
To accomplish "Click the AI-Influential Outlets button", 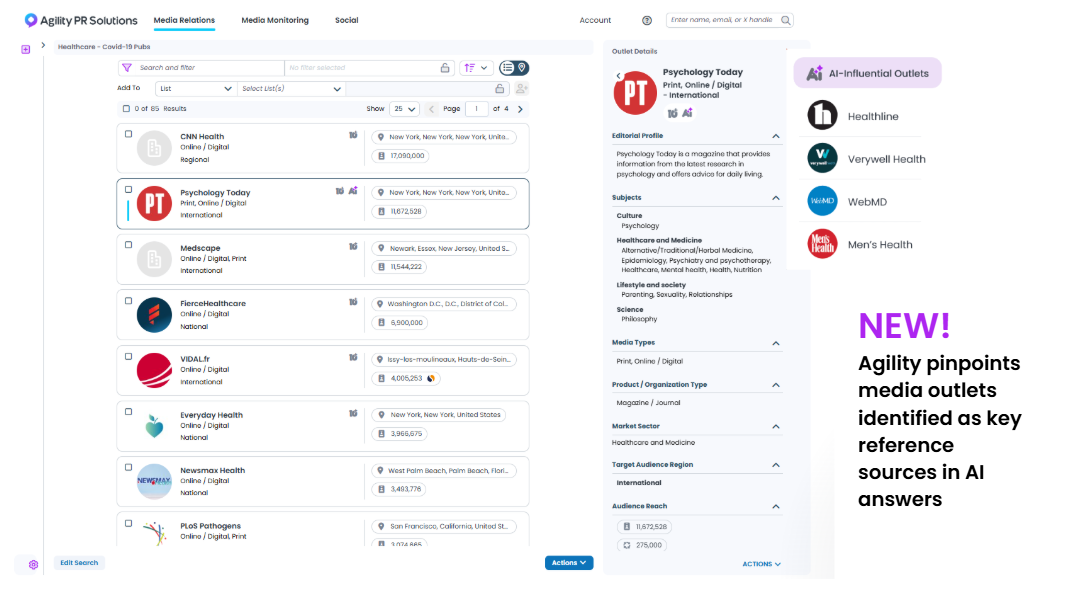I will [x=867, y=73].
